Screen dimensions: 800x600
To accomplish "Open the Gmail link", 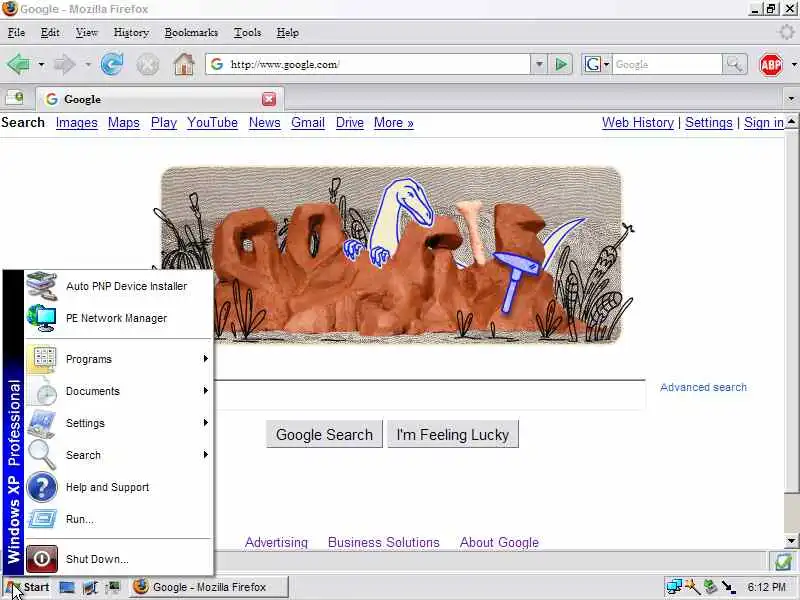I will 308,122.
